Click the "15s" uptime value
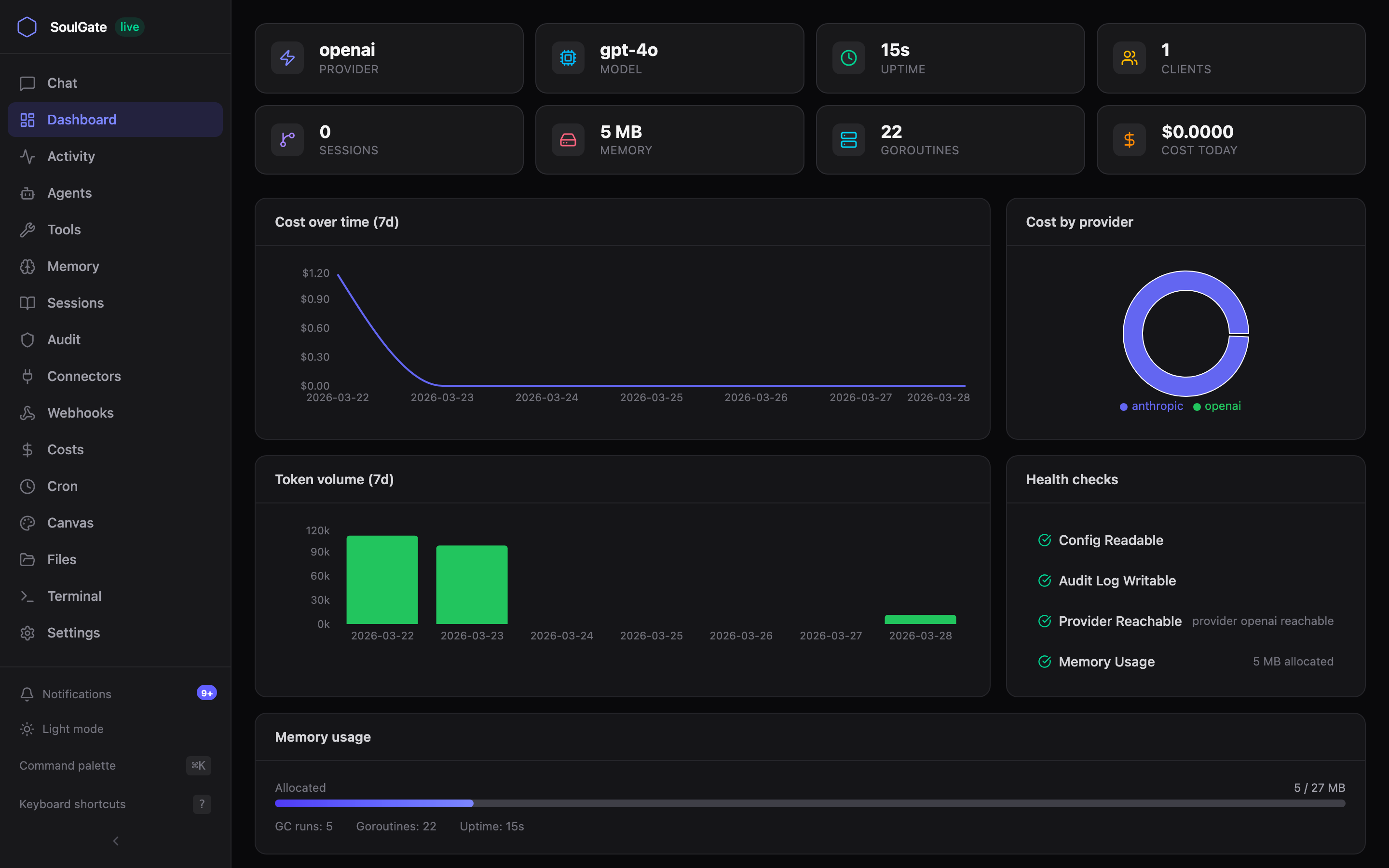The height and width of the screenshot is (868, 1389). click(x=895, y=50)
